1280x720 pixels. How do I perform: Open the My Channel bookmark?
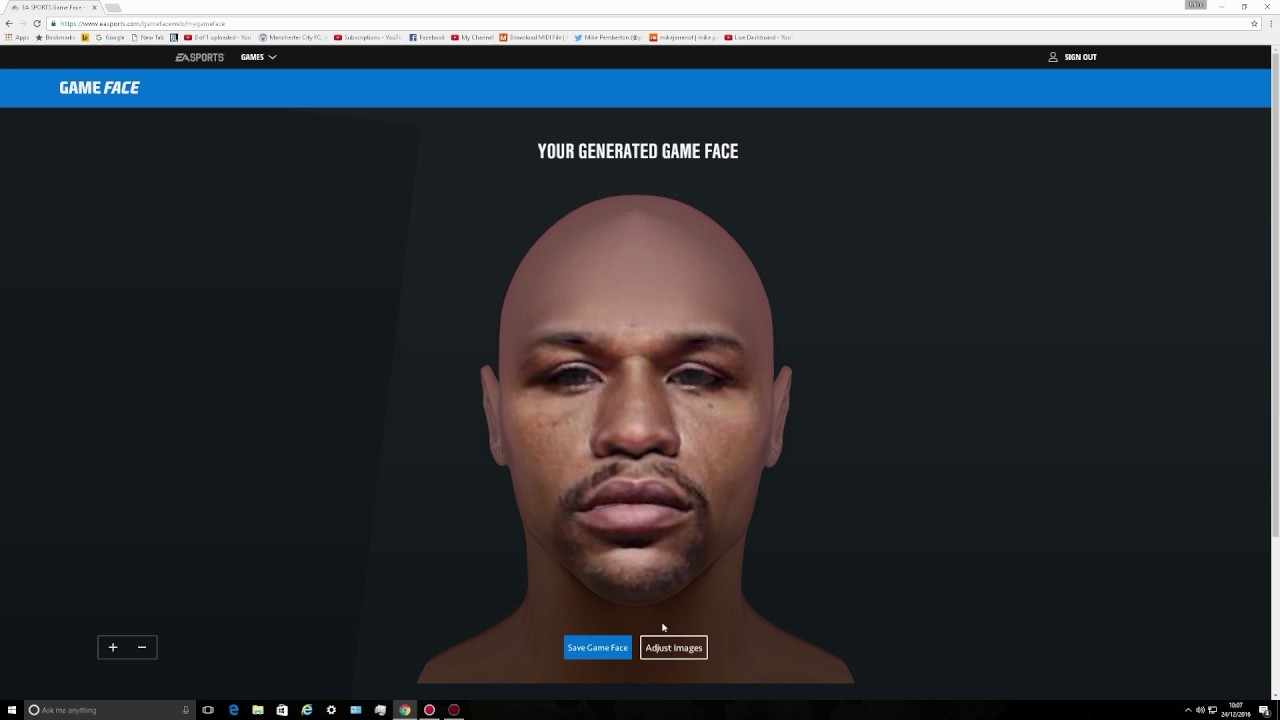tap(472, 38)
